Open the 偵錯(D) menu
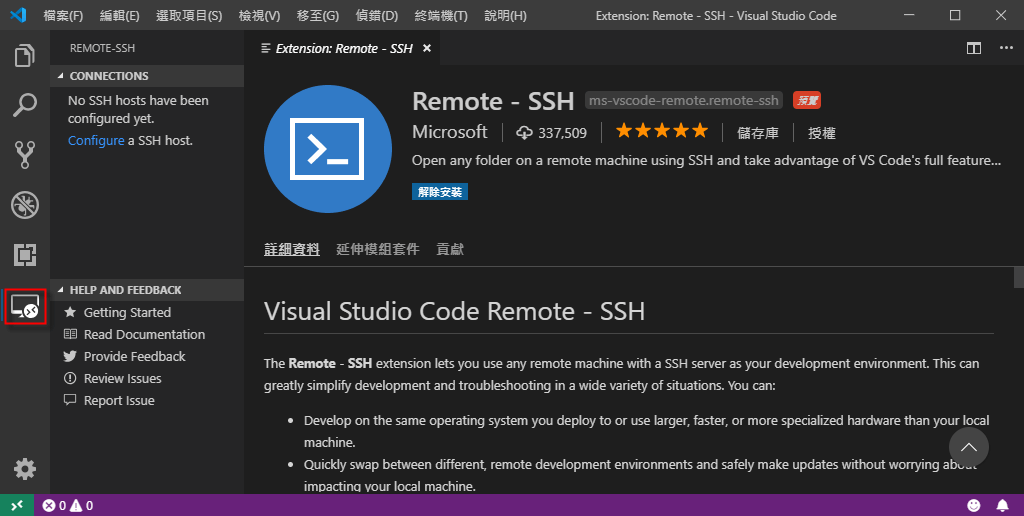 click(377, 16)
